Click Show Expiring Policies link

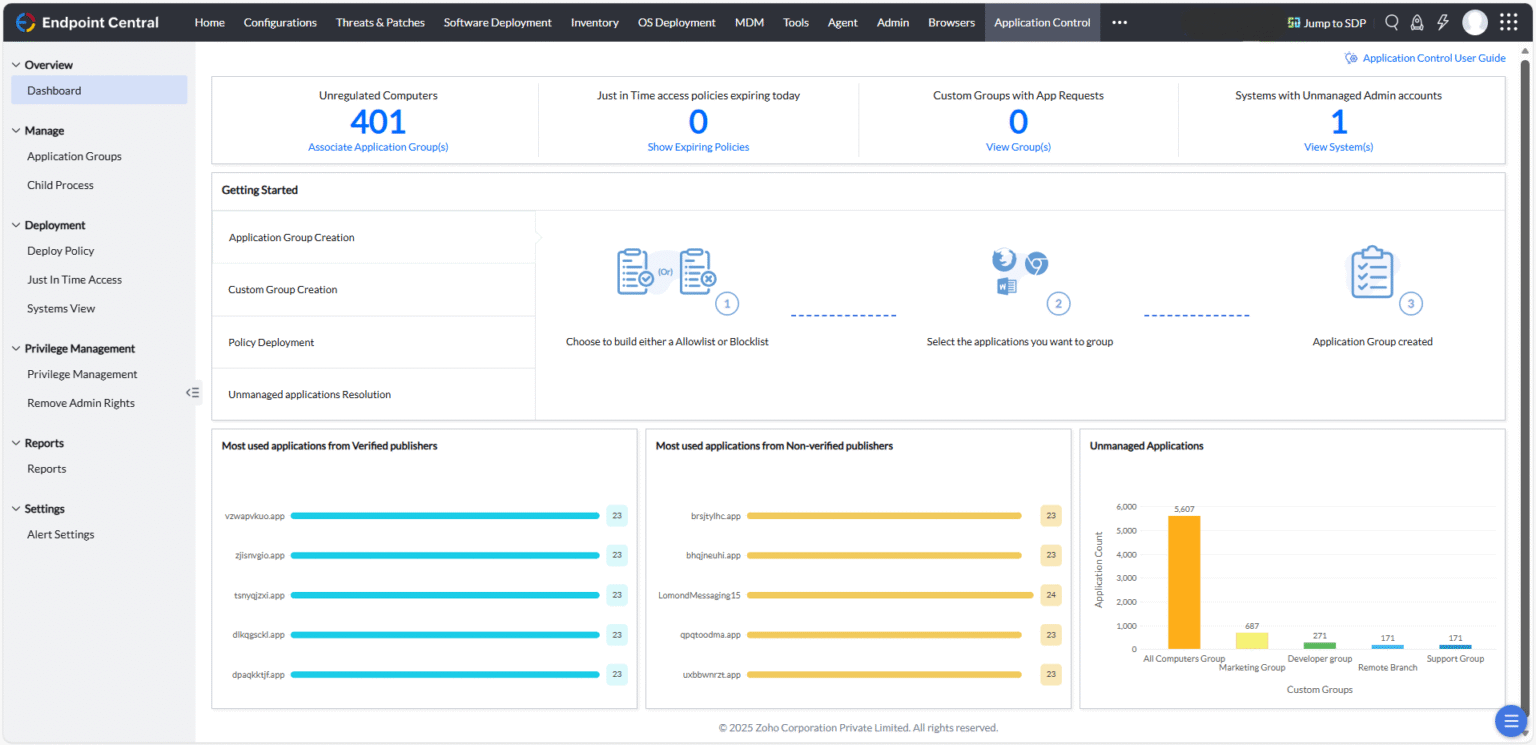[698, 147]
